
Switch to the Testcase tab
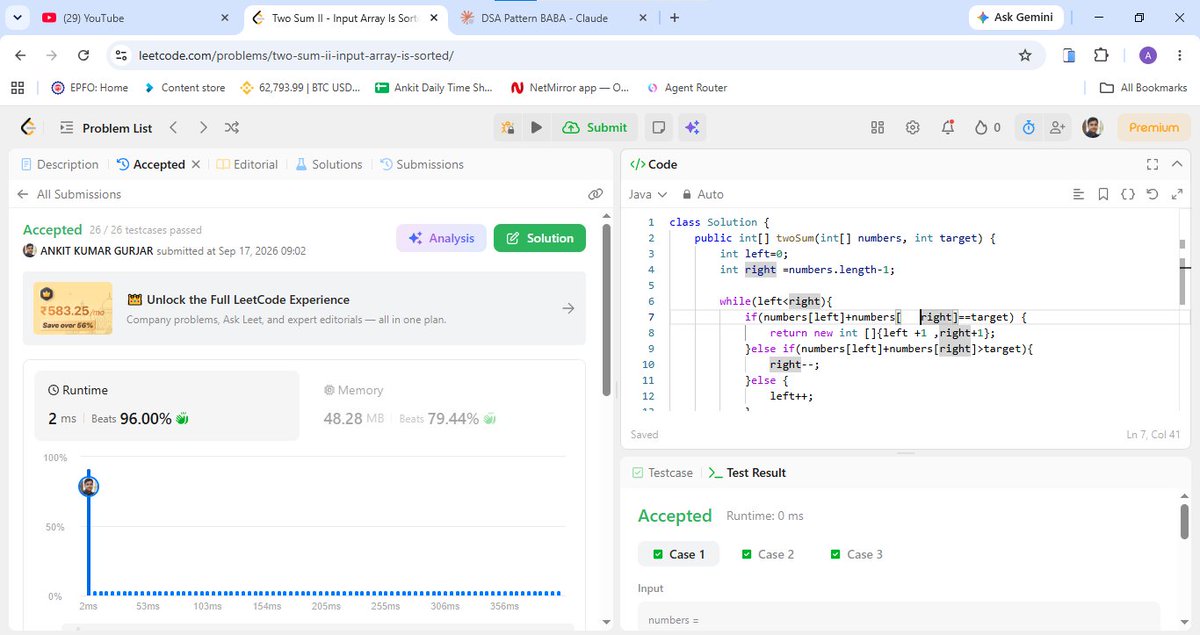pos(662,472)
